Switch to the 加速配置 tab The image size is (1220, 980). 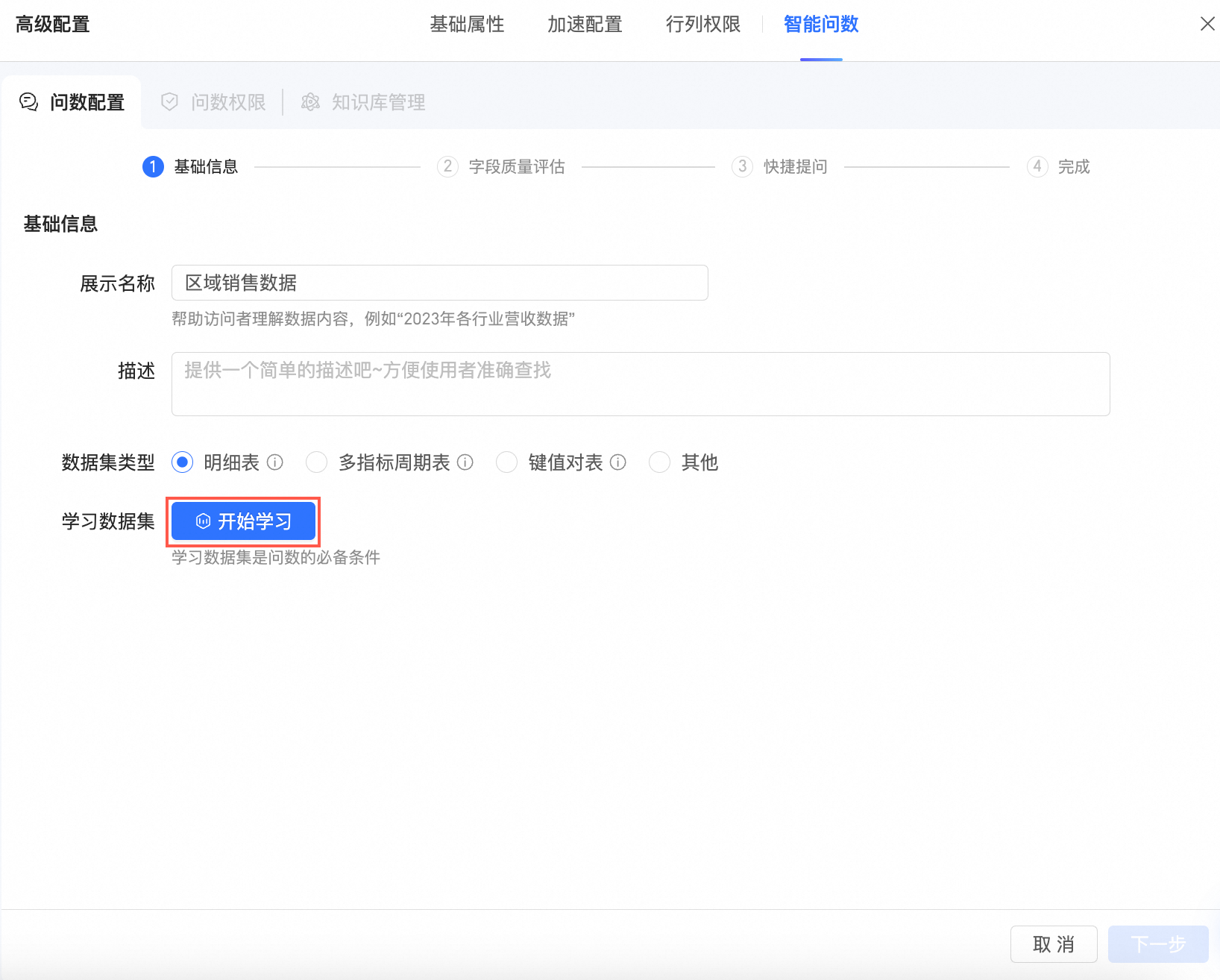click(585, 25)
